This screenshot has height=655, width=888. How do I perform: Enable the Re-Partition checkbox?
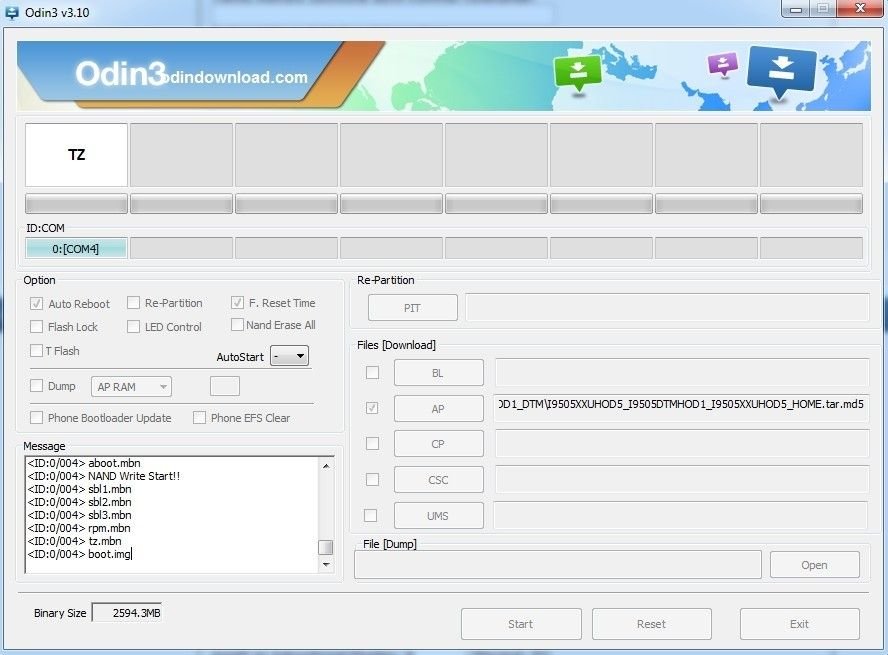click(133, 303)
